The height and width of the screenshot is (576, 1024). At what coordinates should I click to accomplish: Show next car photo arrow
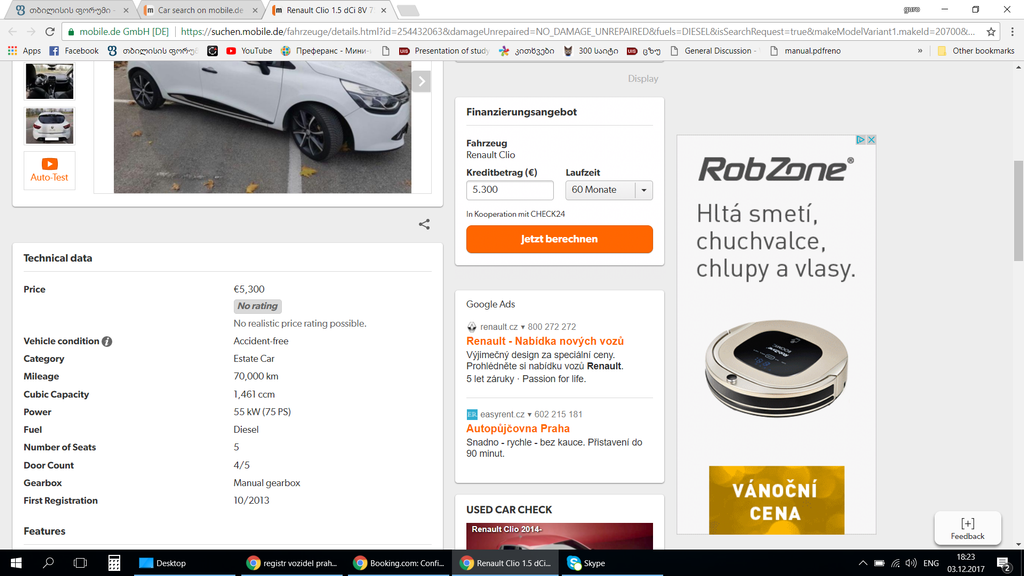click(x=422, y=81)
